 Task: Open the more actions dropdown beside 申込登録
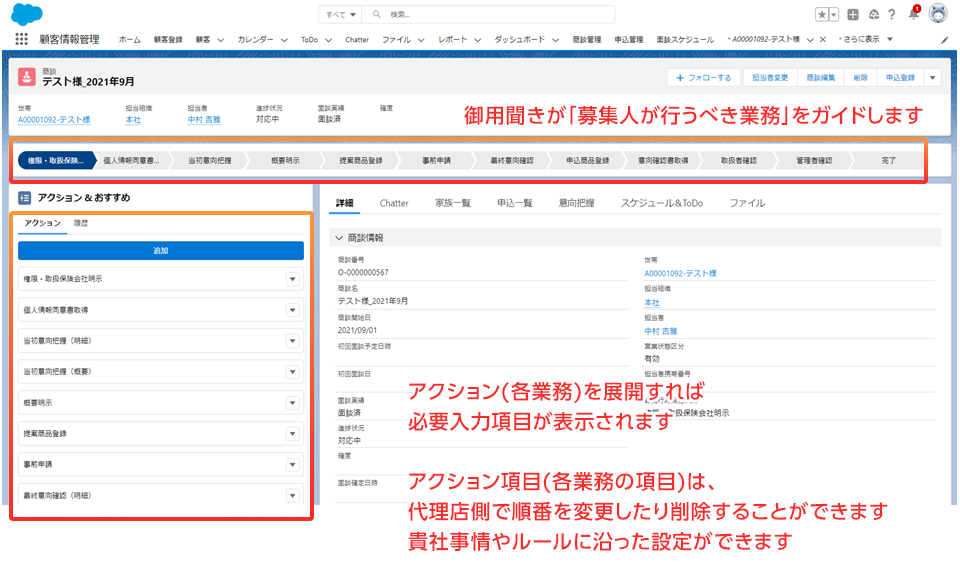coord(932,77)
